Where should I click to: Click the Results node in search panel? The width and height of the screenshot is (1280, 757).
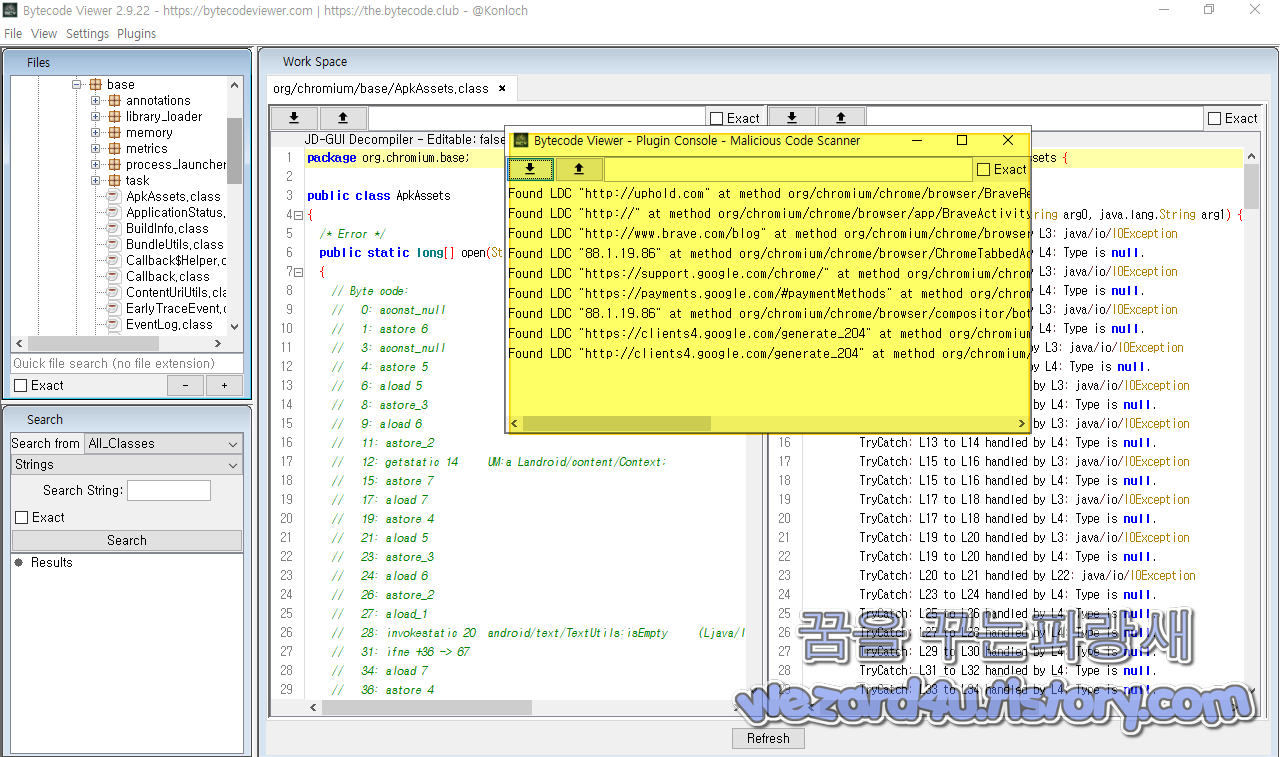coord(51,563)
